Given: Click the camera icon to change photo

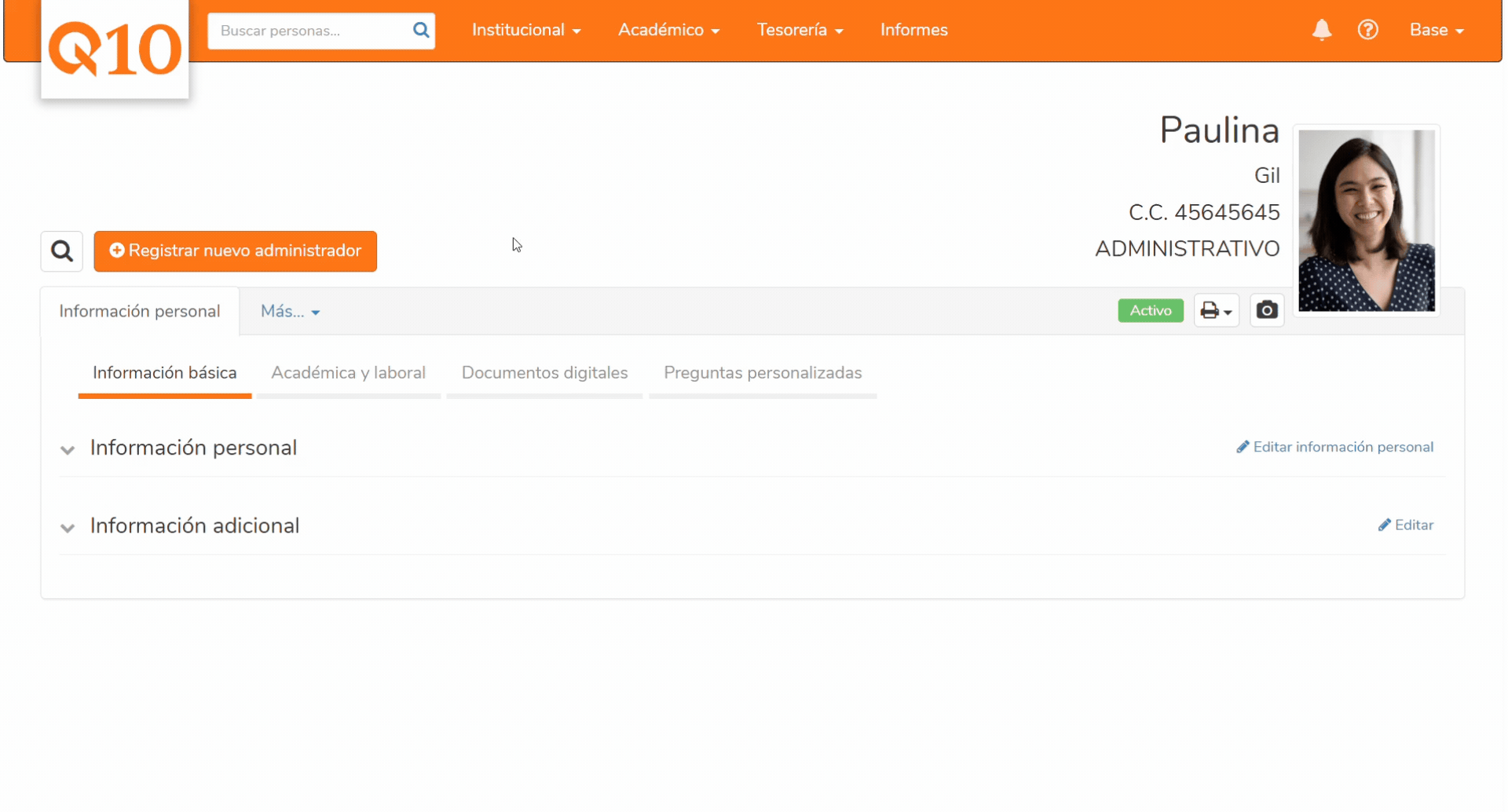Looking at the screenshot, I should click(1267, 311).
